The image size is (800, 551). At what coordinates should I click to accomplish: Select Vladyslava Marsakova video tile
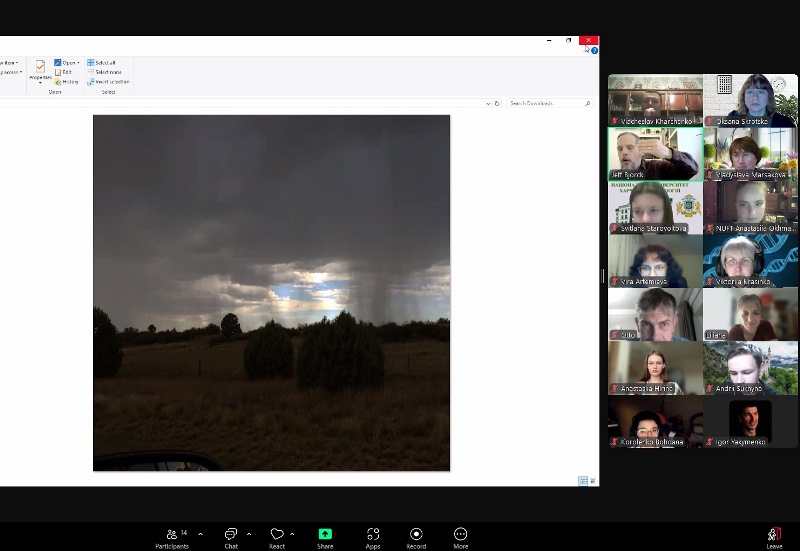pos(751,154)
